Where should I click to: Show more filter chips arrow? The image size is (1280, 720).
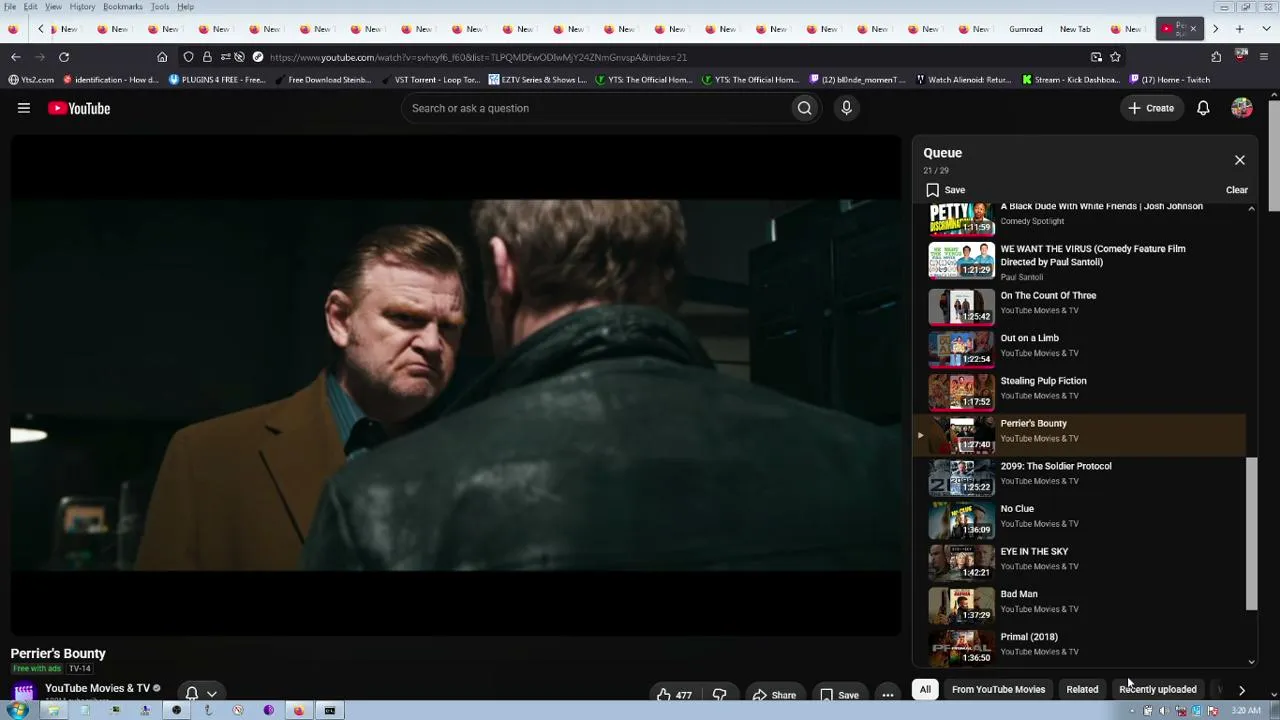click(x=1242, y=689)
